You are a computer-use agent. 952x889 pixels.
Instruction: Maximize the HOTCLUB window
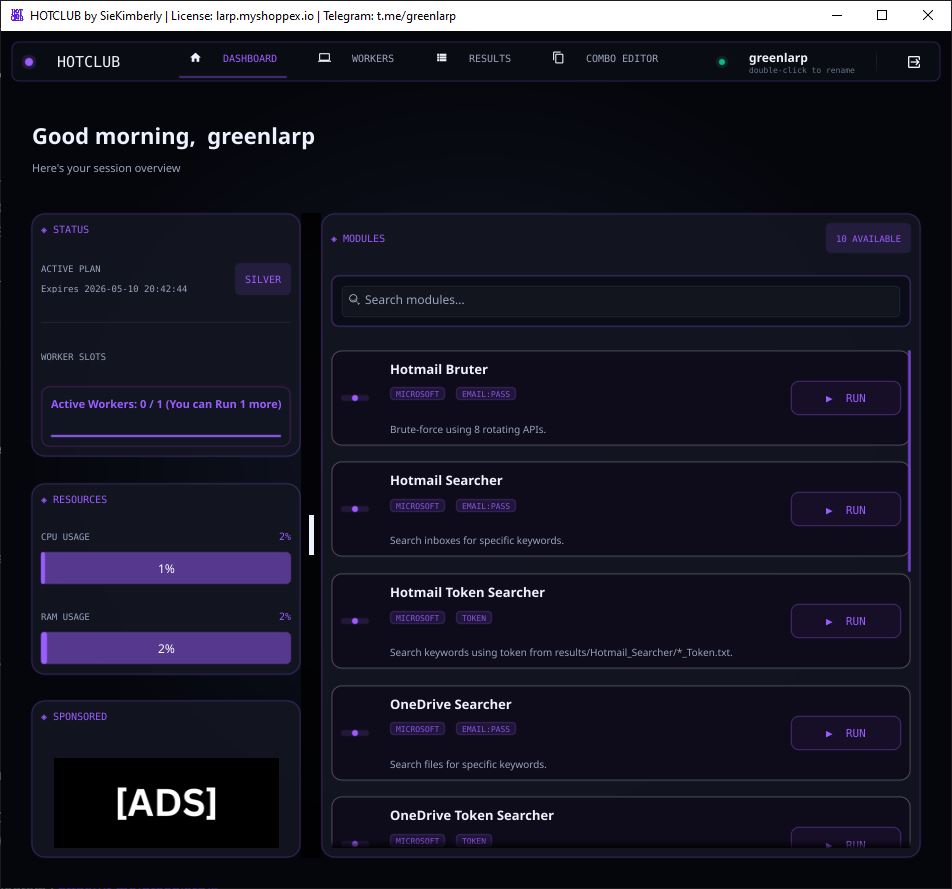882,15
